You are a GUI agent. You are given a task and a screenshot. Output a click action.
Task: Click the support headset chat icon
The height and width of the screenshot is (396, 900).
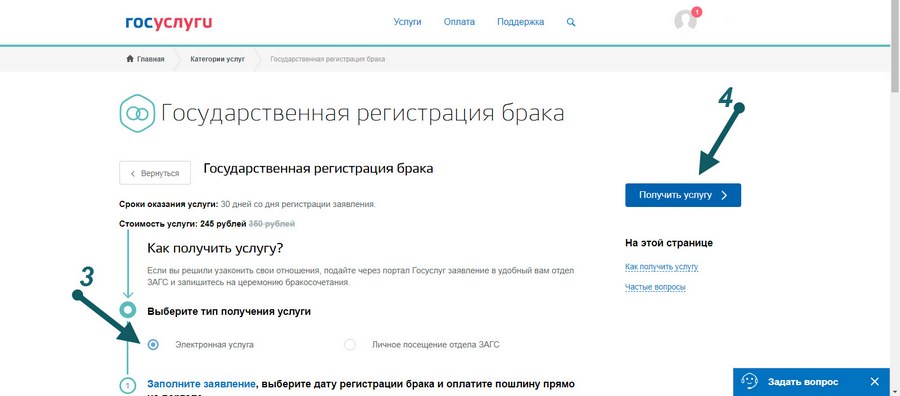coord(750,382)
